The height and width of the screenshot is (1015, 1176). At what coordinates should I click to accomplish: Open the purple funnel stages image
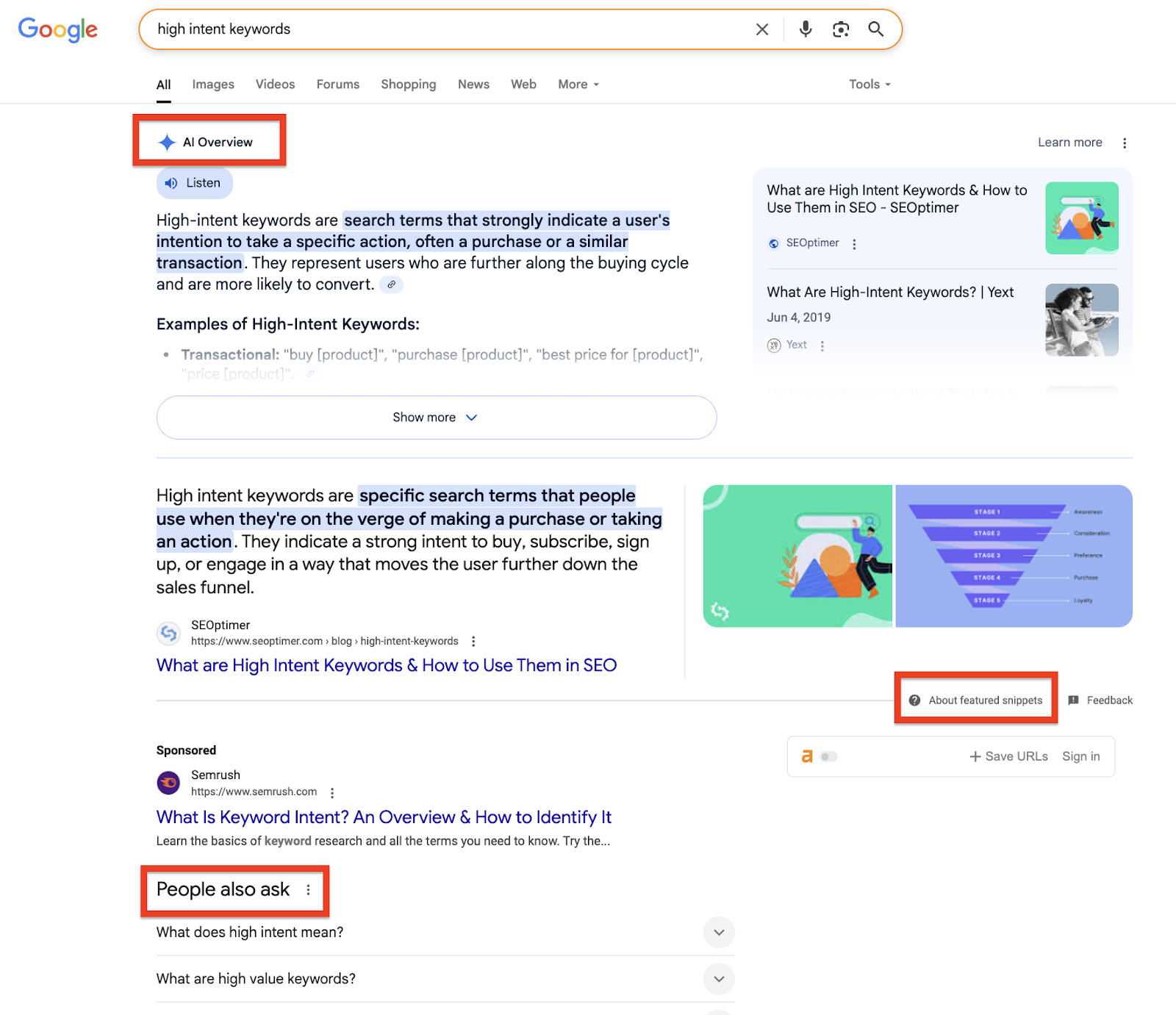coord(1014,556)
